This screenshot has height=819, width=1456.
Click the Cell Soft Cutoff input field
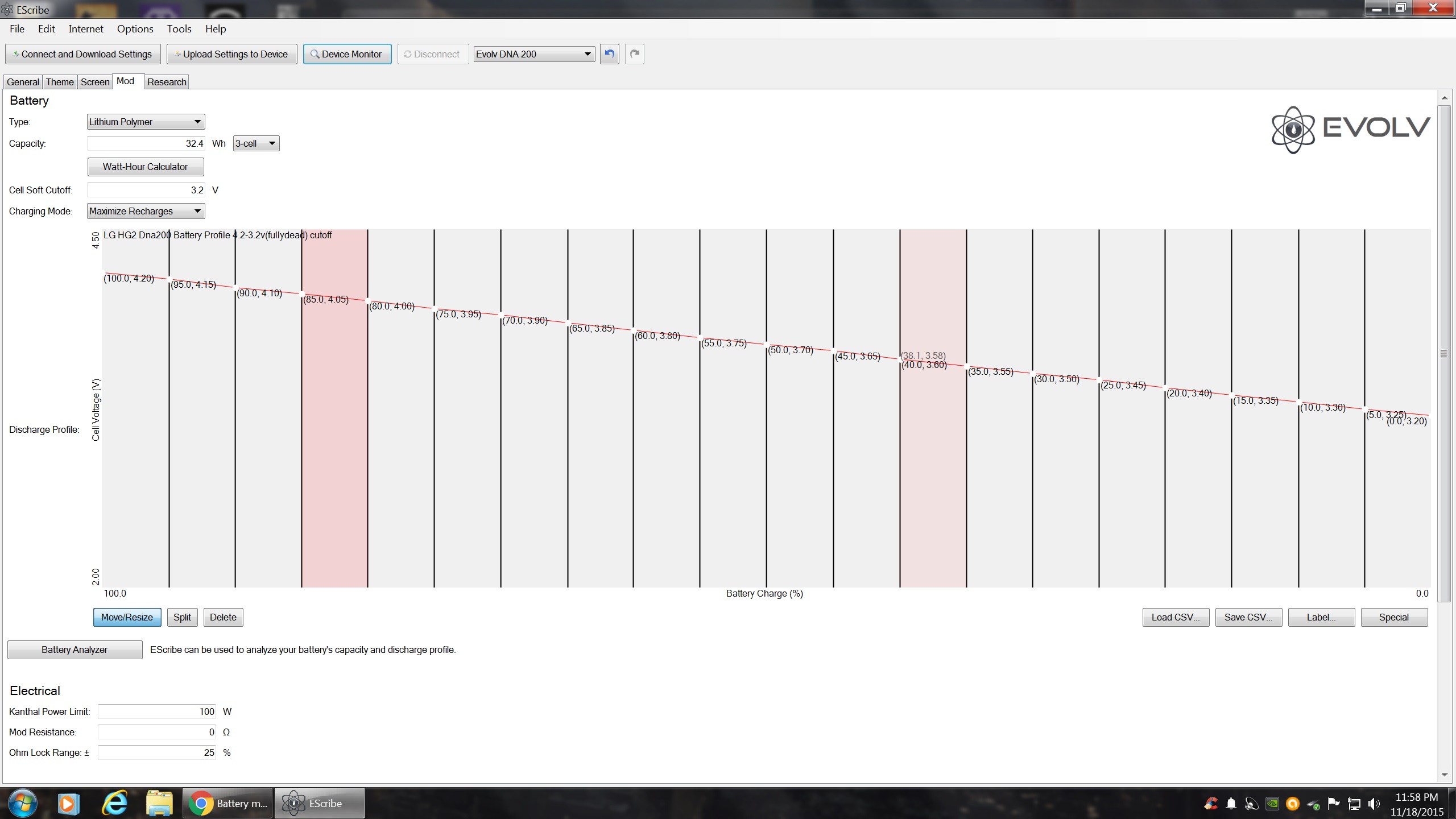(146, 190)
